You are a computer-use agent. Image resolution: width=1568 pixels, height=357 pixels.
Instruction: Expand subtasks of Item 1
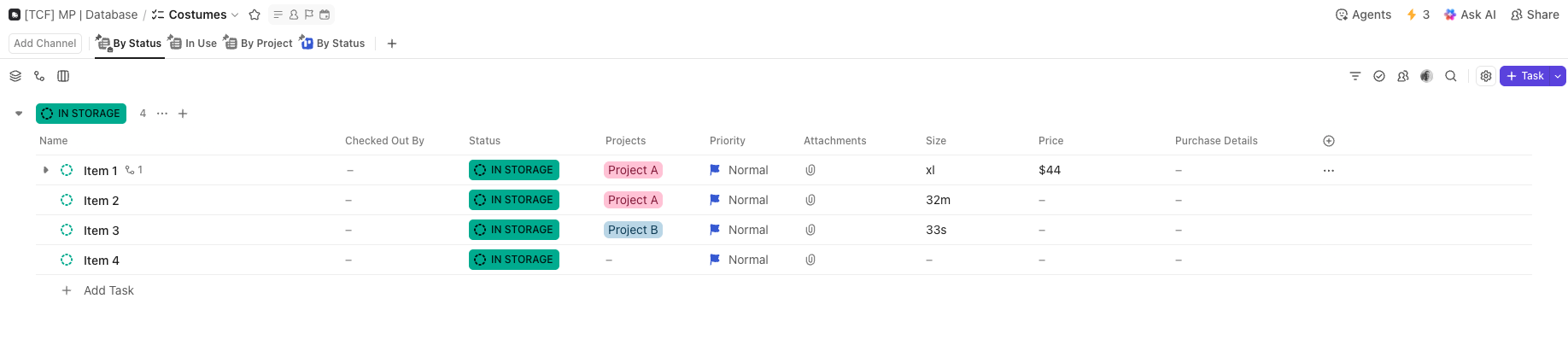coord(46,170)
